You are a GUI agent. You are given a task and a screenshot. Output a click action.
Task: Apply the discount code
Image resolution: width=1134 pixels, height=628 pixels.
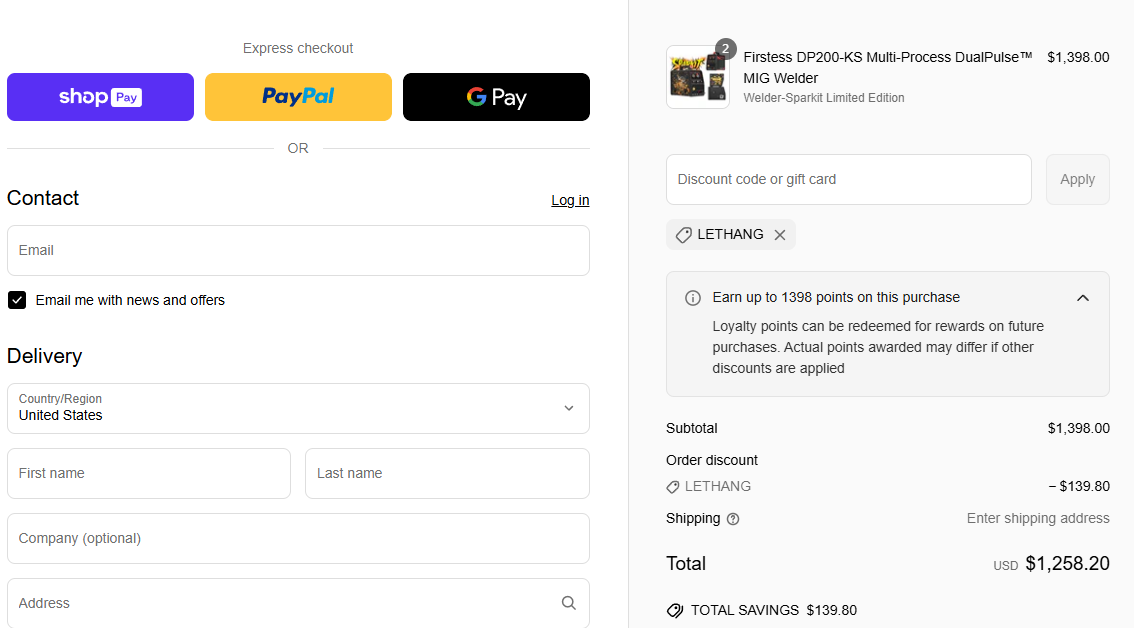point(1077,179)
